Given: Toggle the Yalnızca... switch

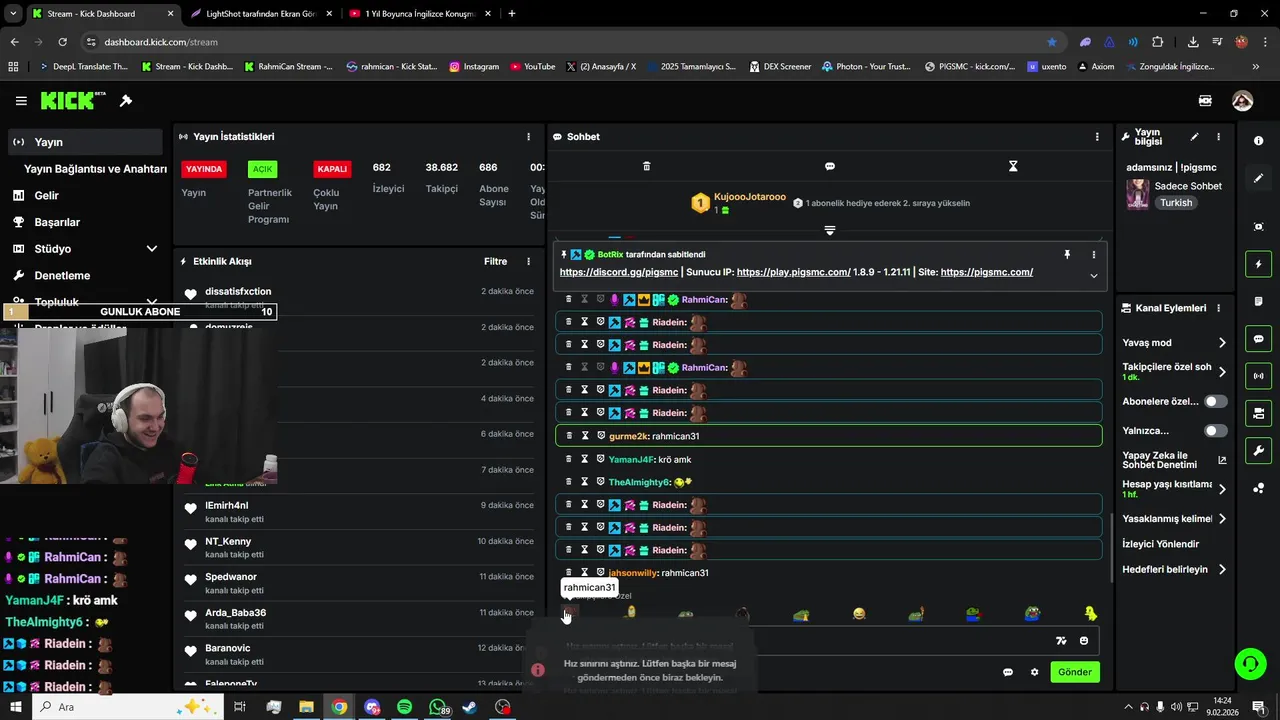Looking at the screenshot, I should pyautogui.click(x=1216, y=431).
